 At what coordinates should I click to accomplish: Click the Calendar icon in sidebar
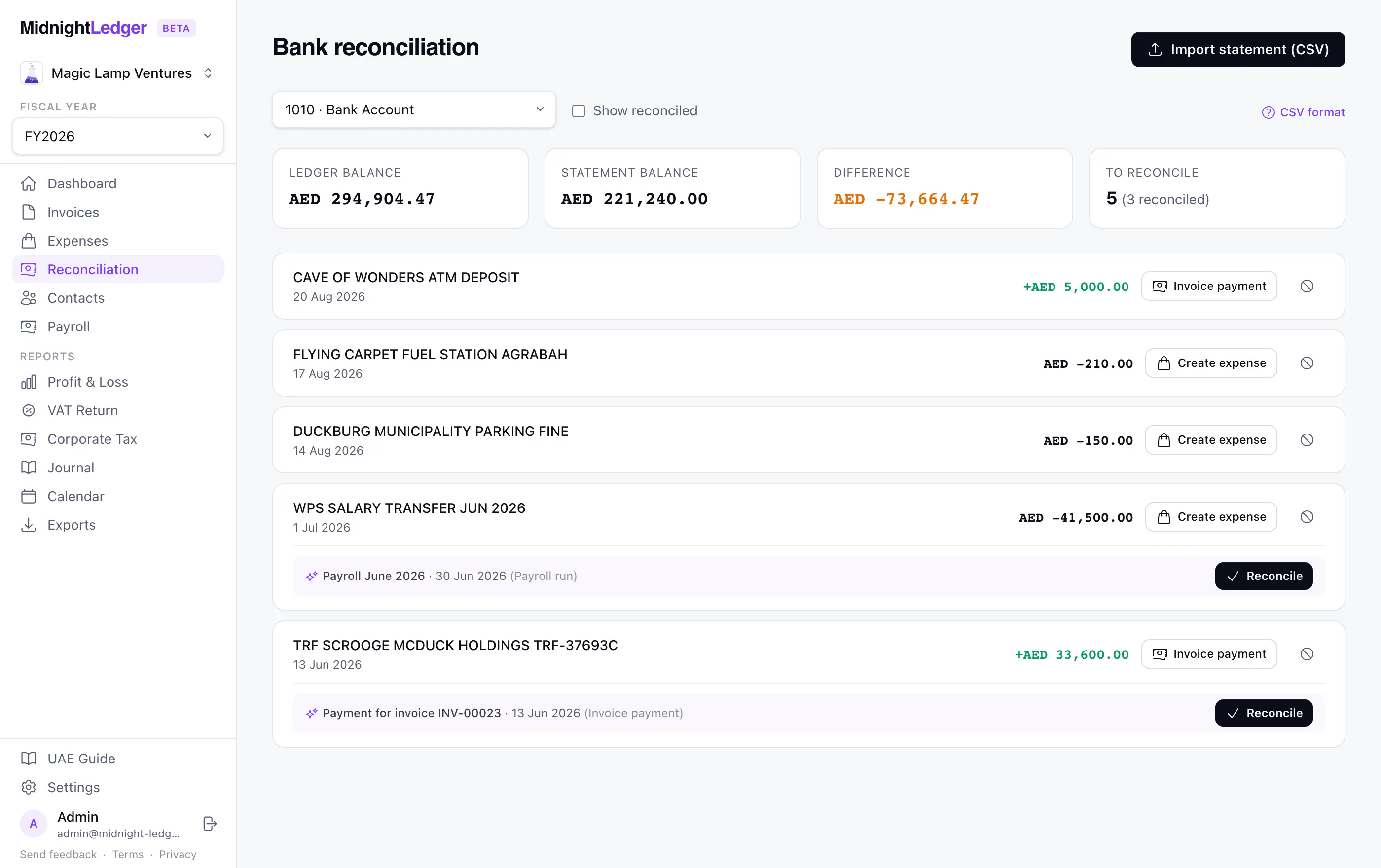coord(29,497)
